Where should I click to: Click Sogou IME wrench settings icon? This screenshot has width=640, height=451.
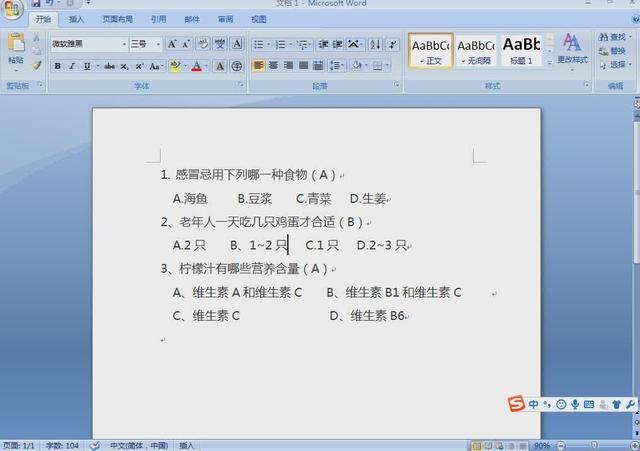click(630, 404)
